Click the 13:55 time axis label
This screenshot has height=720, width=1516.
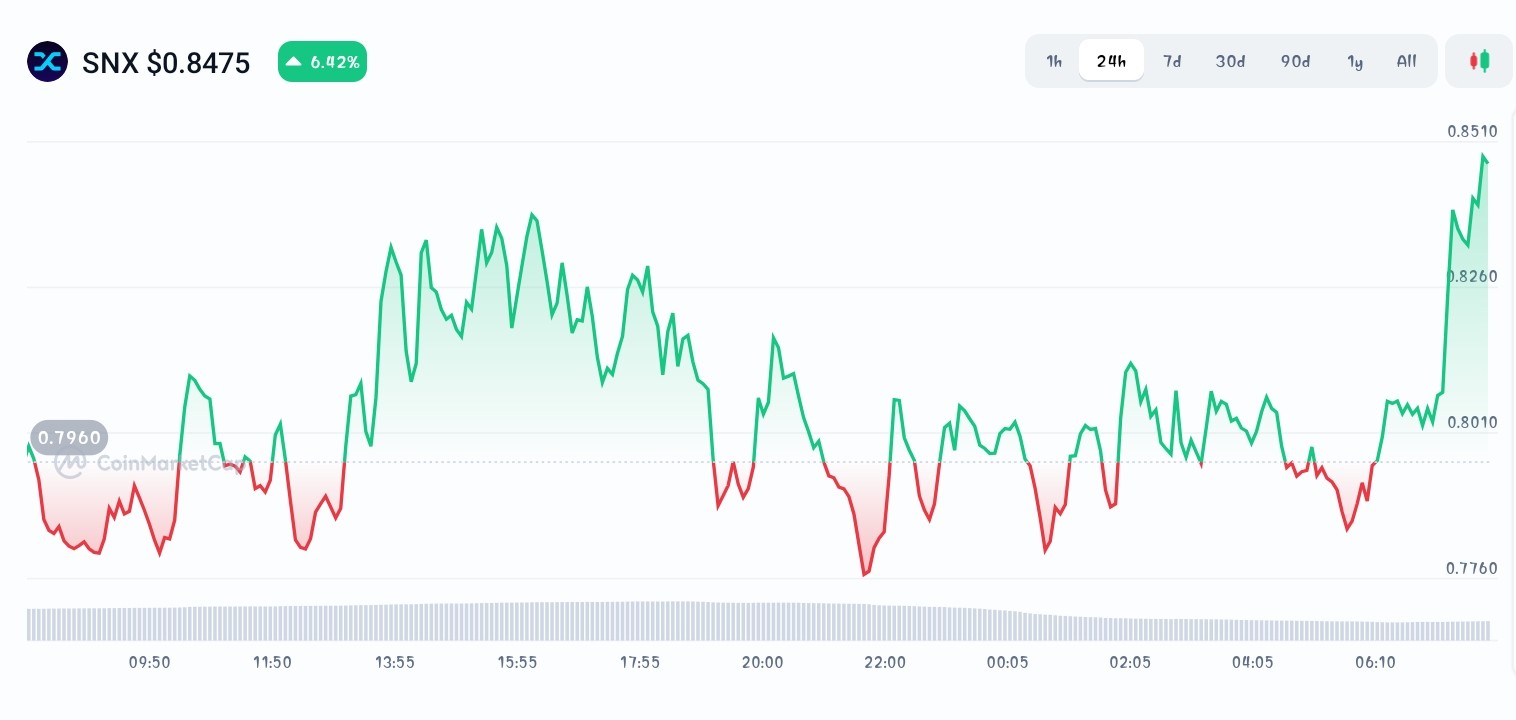[395, 662]
